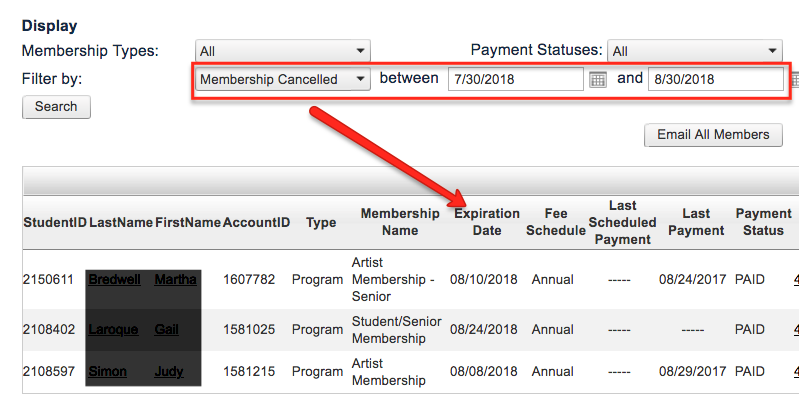799x409 pixels.
Task: Open the Bredwell last name link
Action: point(116,280)
